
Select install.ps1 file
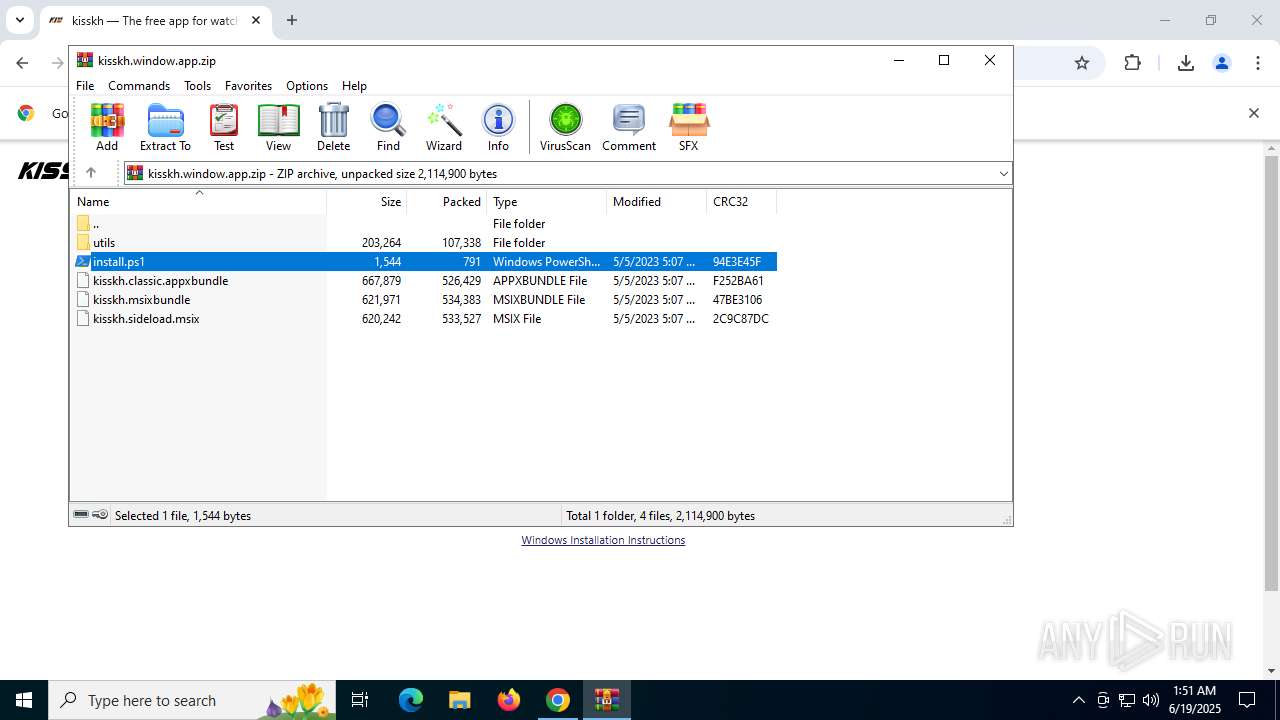424,262
